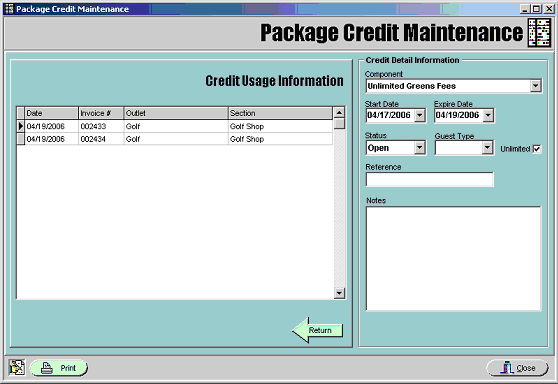Click the grid scrollbar thumb
This screenshot has width=558, height=384.
[x=339, y=123]
